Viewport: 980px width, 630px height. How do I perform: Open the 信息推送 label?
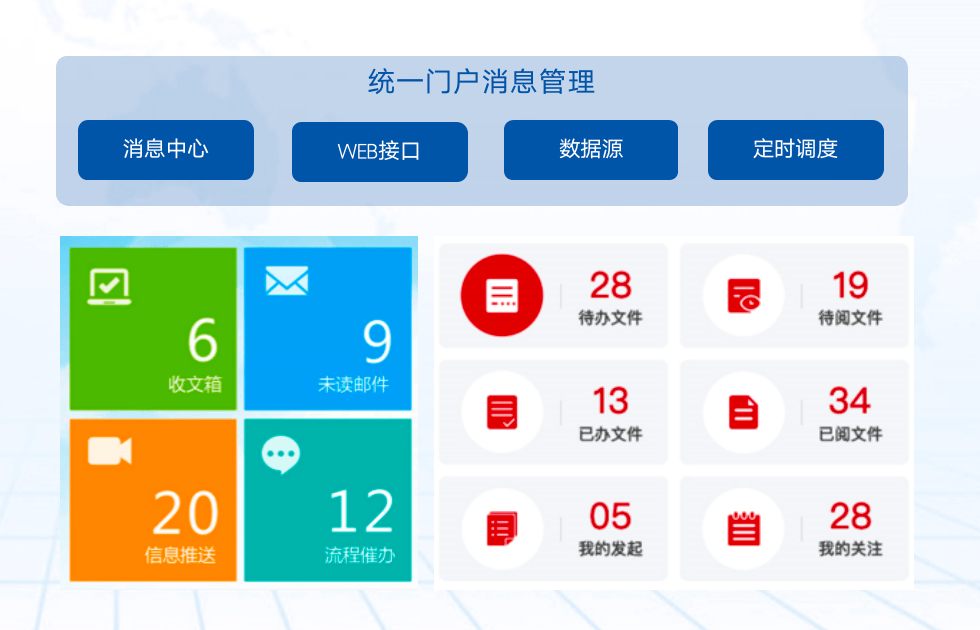[x=181, y=554]
